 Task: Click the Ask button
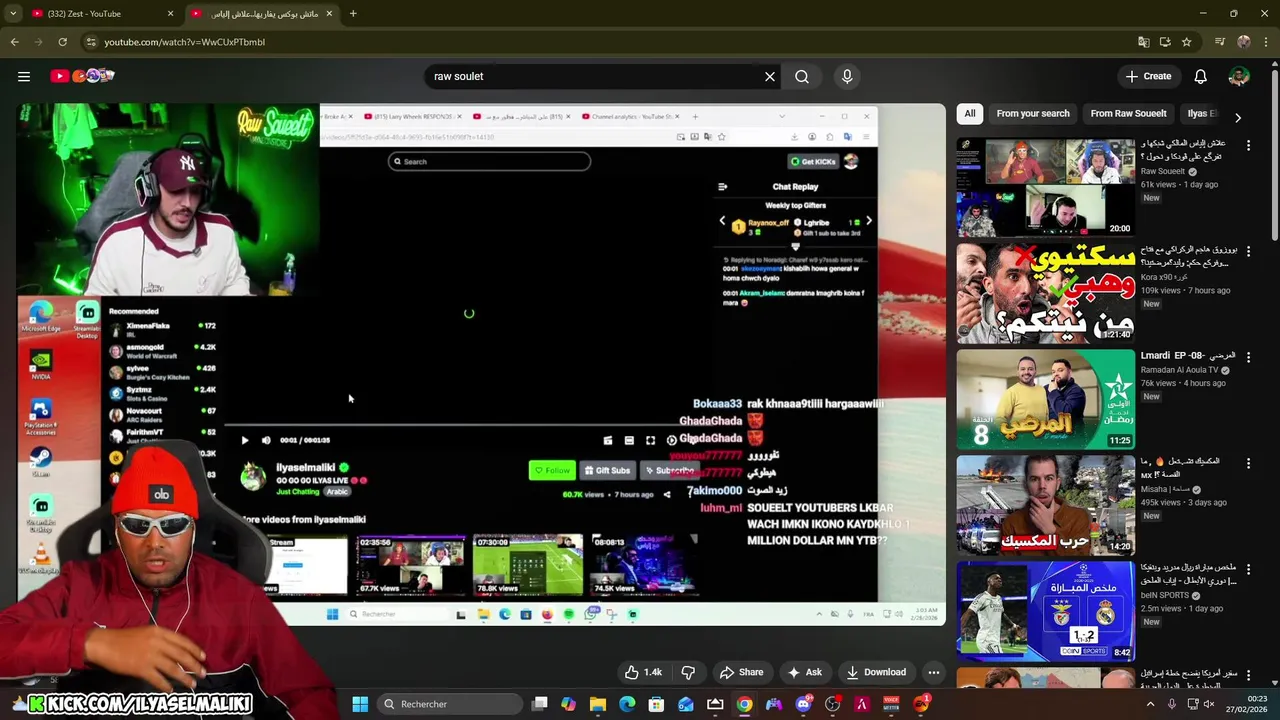coord(805,672)
